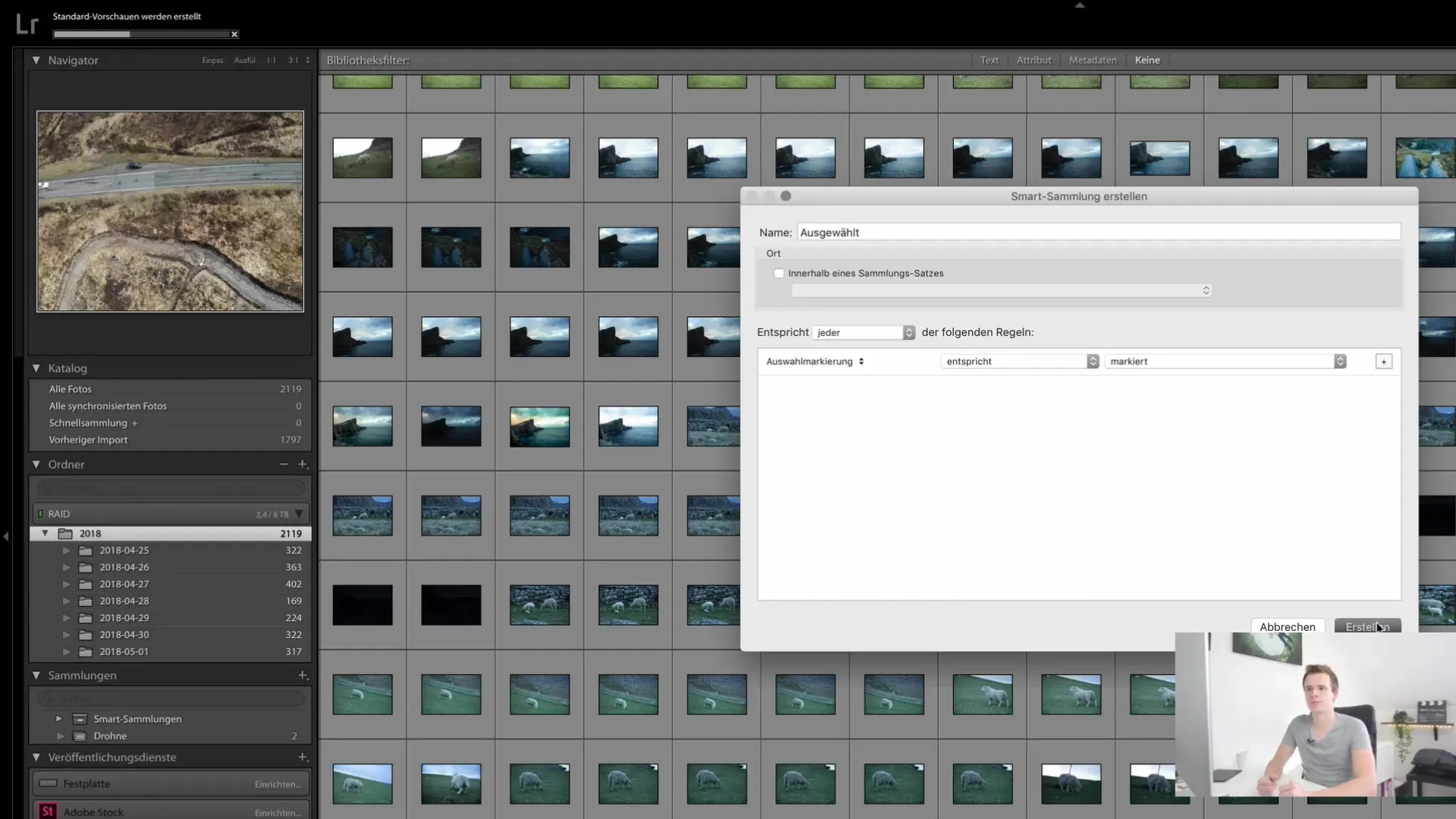Click the Navigator preview image
The width and height of the screenshot is (1456, 819).
click(170, 212)
